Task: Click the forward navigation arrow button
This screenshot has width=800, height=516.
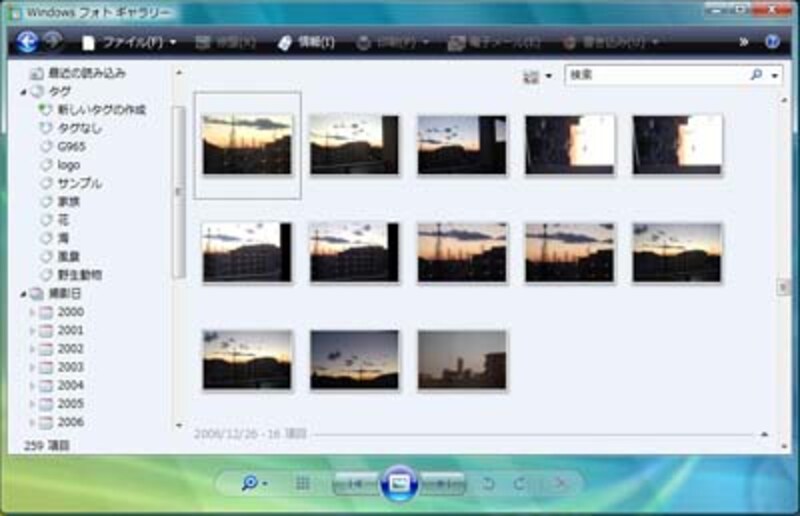Action: tap(53, 41)
